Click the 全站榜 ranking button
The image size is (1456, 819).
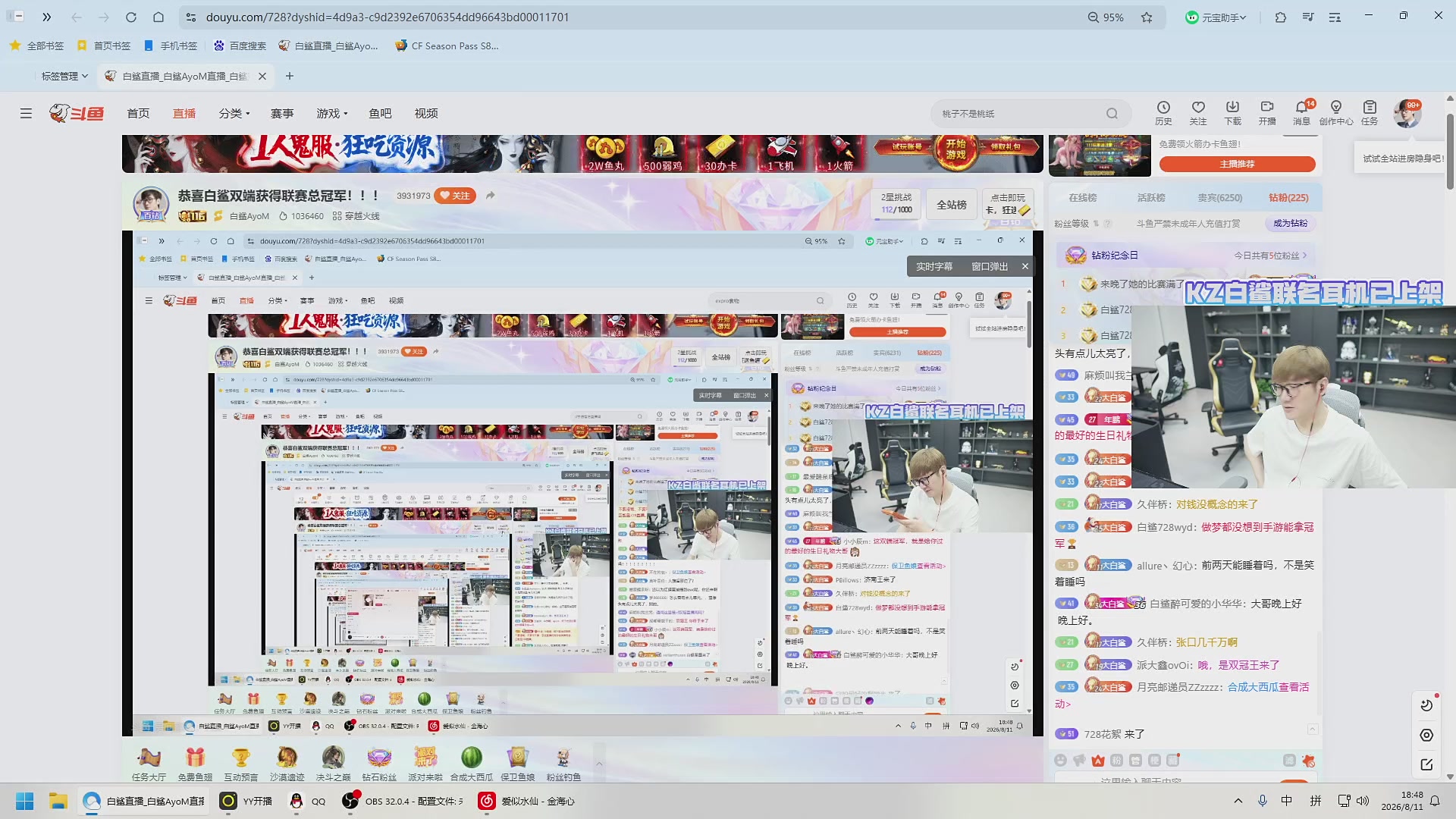(x=952, y=205)
